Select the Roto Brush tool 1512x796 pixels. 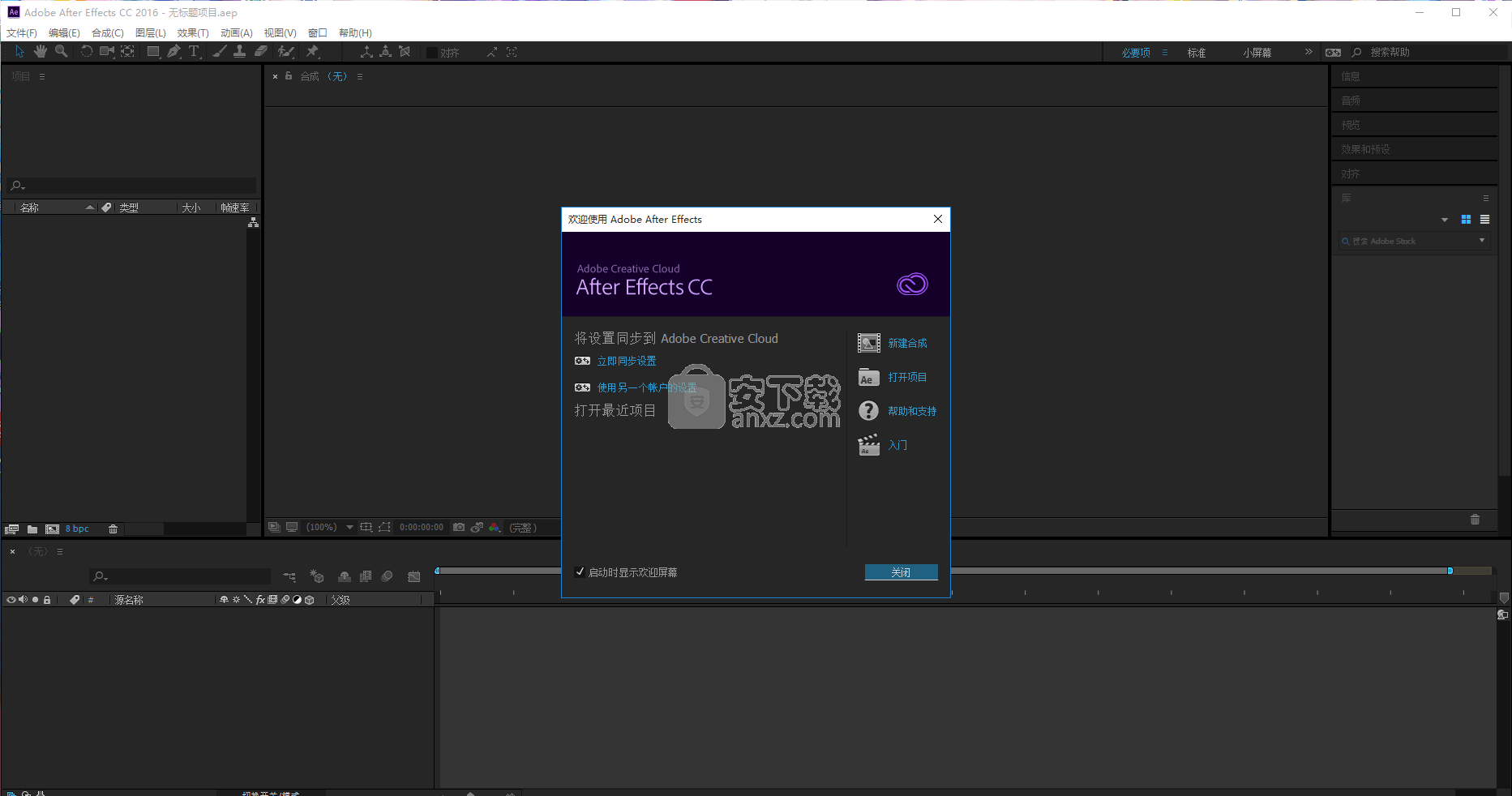285,51
